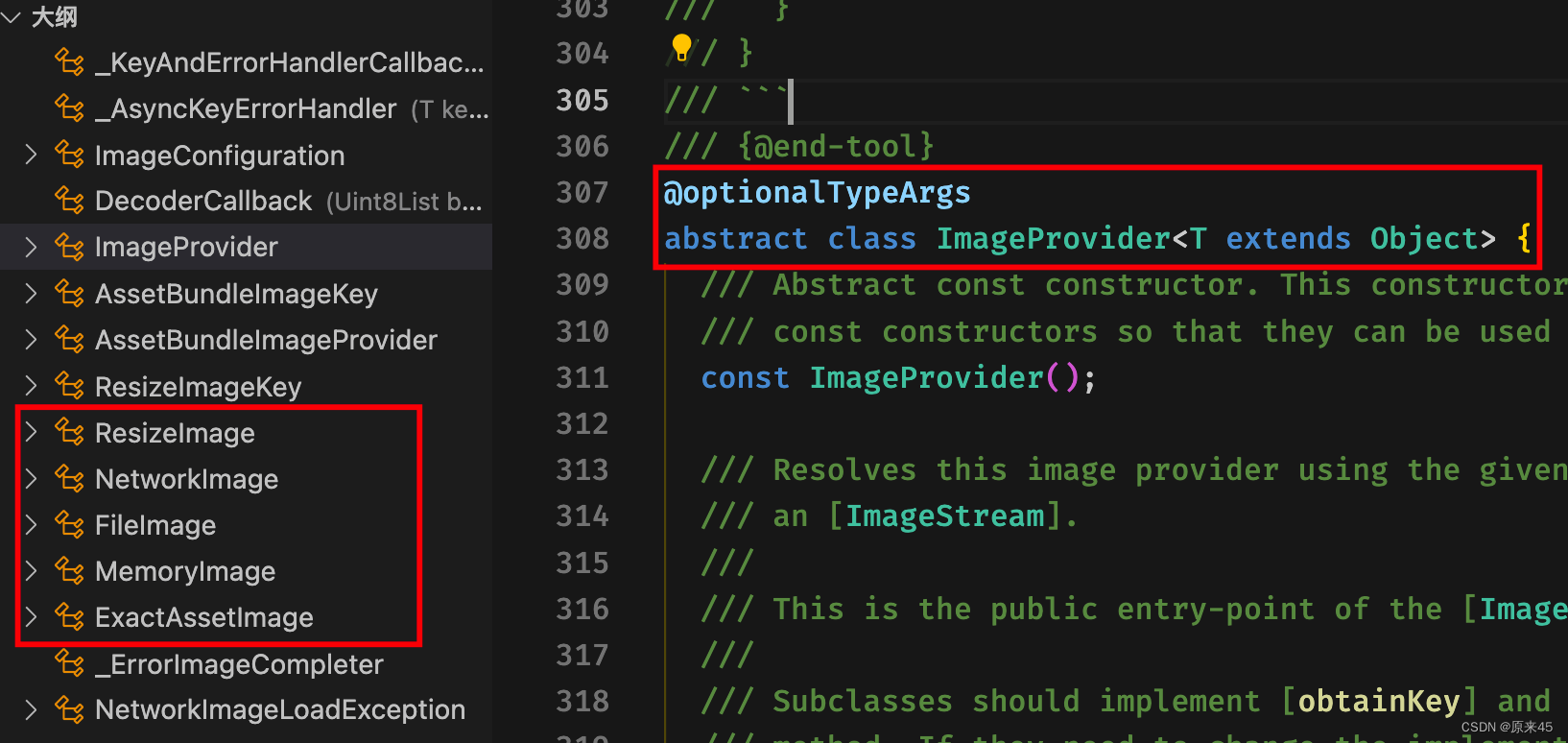The image size is (1568, 743).
Task: Click the 'extends' keyword on line 308
Action: [1288, 239]
